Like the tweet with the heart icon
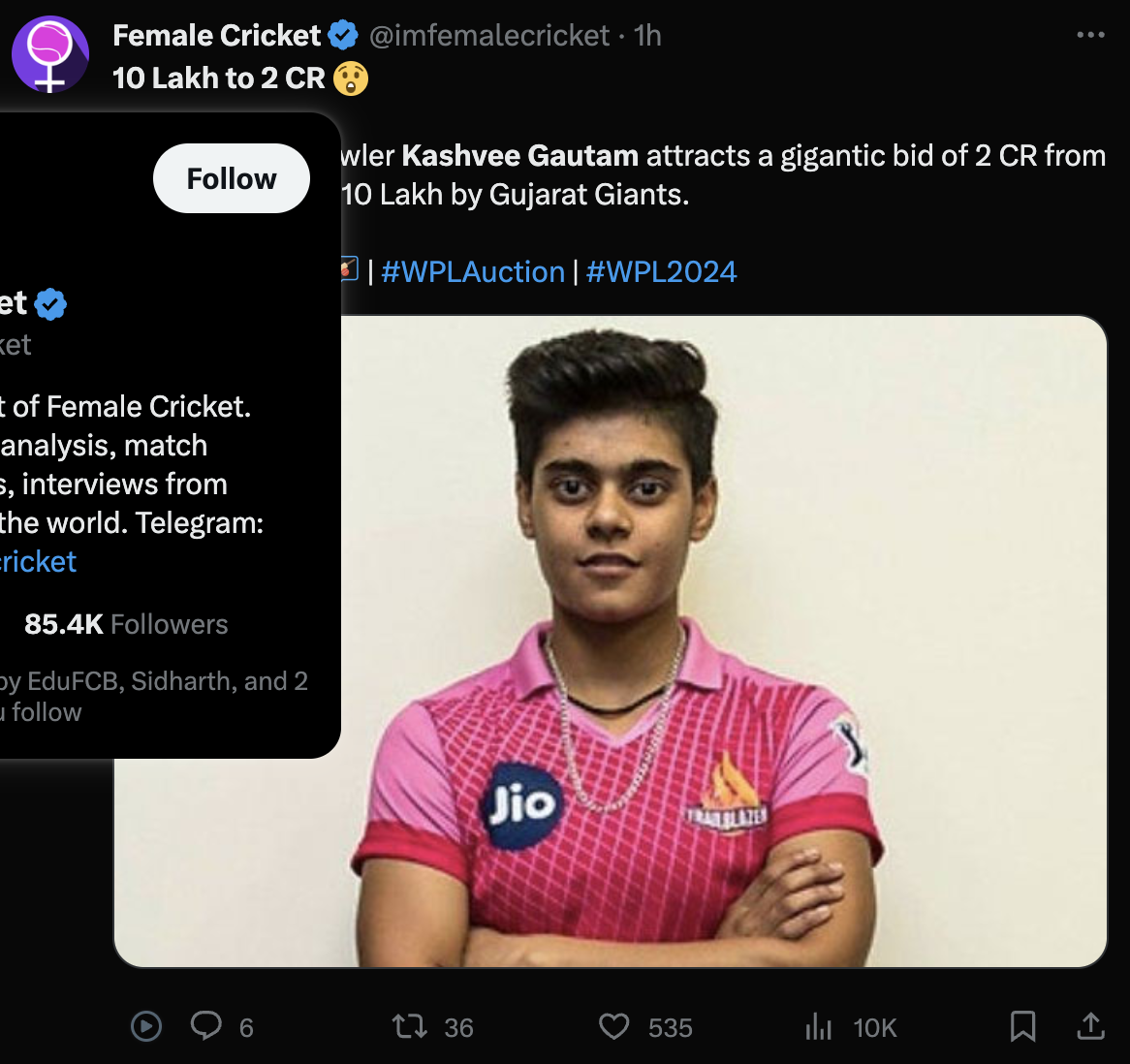Screen dimensions: 1130x1064 pyautogui.click(x=613, y=1026)
